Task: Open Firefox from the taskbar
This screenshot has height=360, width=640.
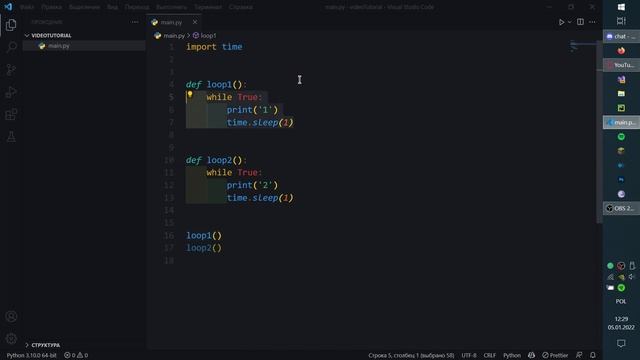Action: click(x=621, y=51)
